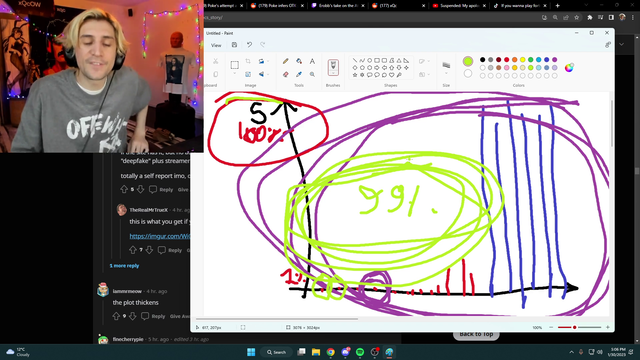Click the Size line thickness icon
640x360 pixels.
[446, 65]
